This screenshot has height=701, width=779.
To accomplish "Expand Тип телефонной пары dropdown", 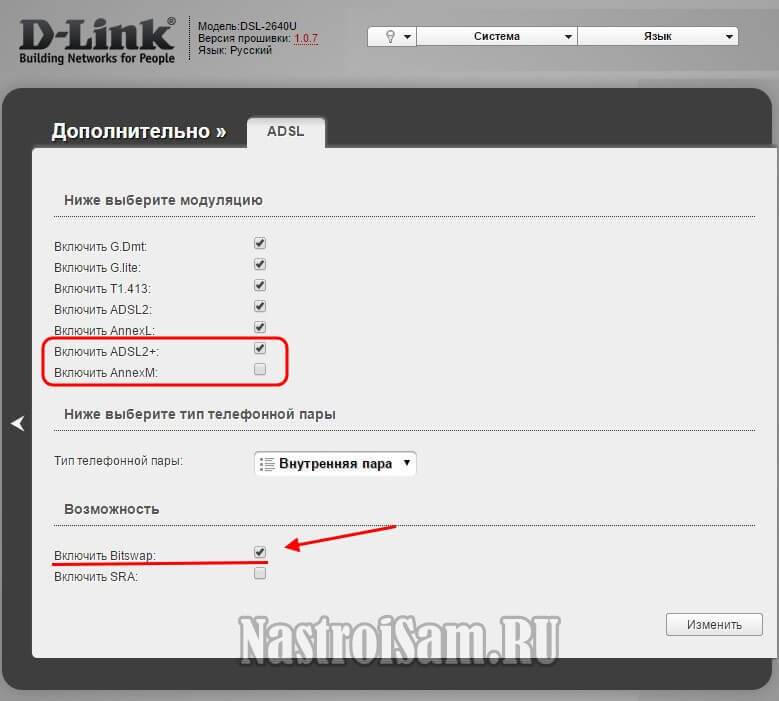I will [335, 464].
